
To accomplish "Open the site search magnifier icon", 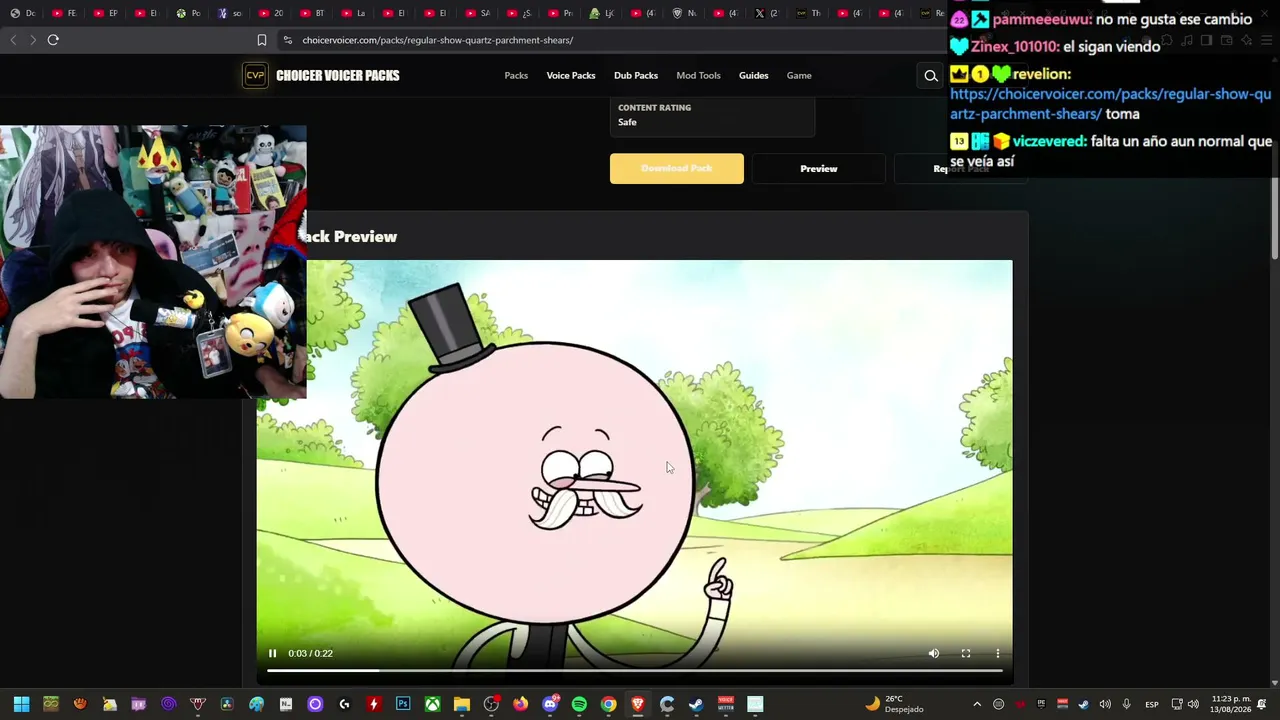I will 931,76.
